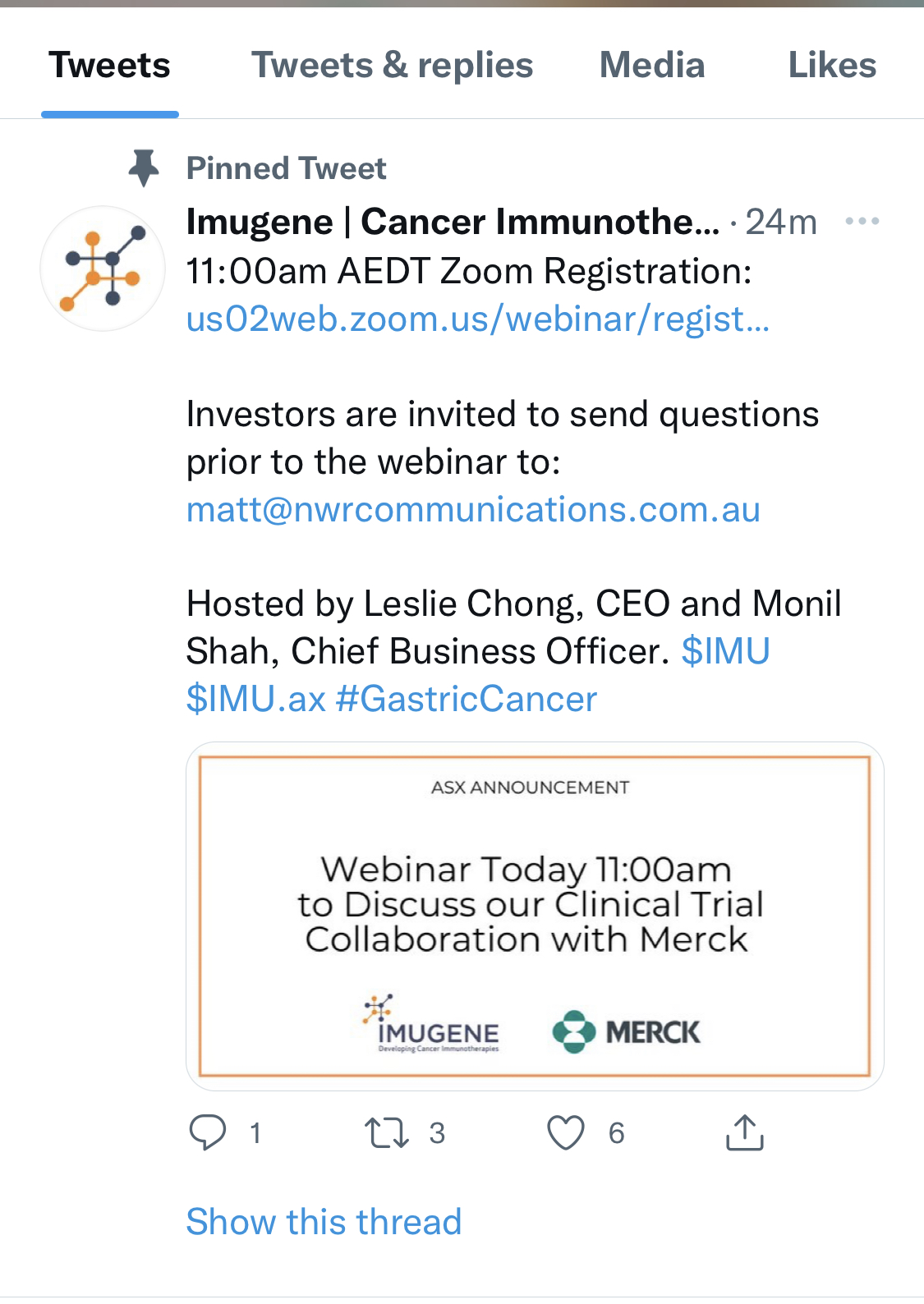Image resolution: width=924 pixels, height=1304 pixels.
Task: Like the tweet with heart icon
Action: tap(566, 1132)
